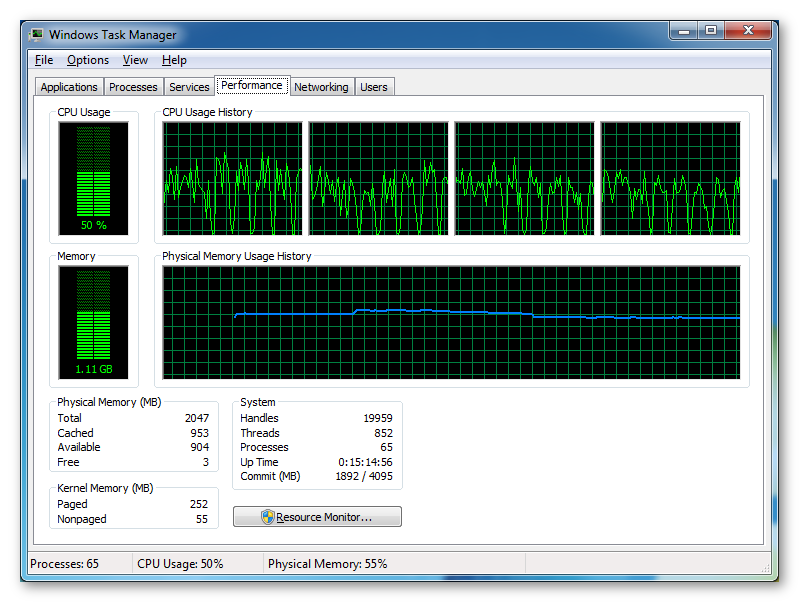799x602 pixels.
Task: Open Resource Monitor button
Action: [317, 516]
